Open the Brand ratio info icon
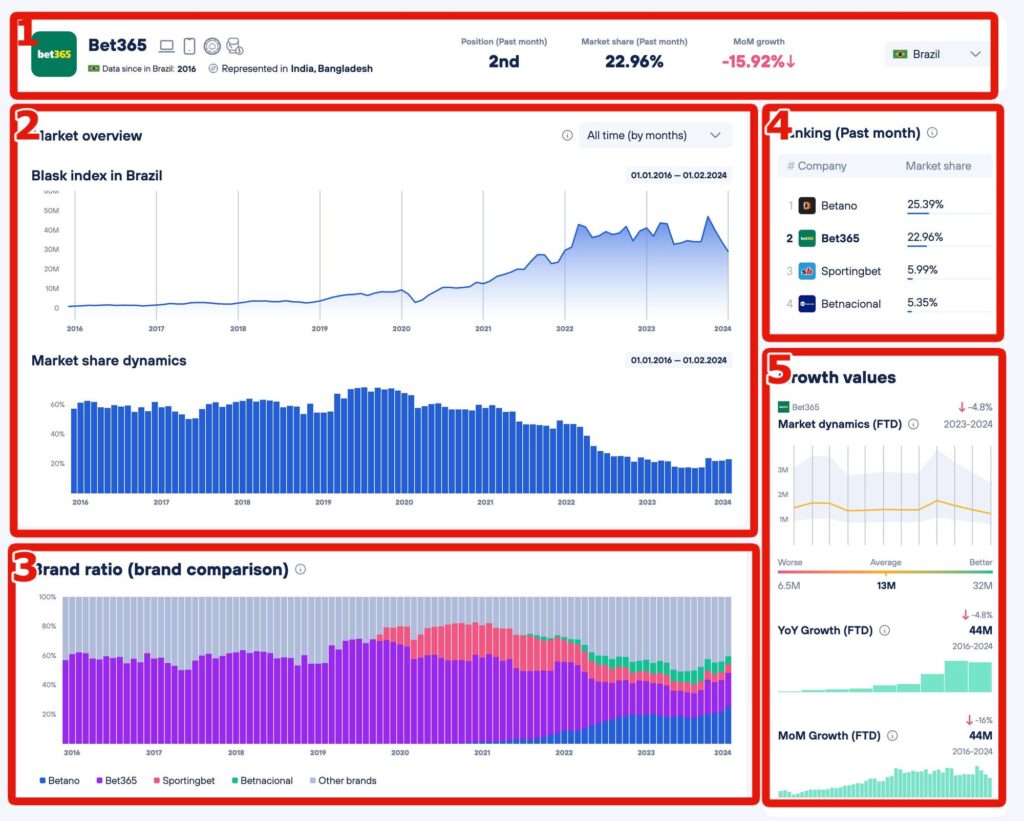 (x=300, y=569)
